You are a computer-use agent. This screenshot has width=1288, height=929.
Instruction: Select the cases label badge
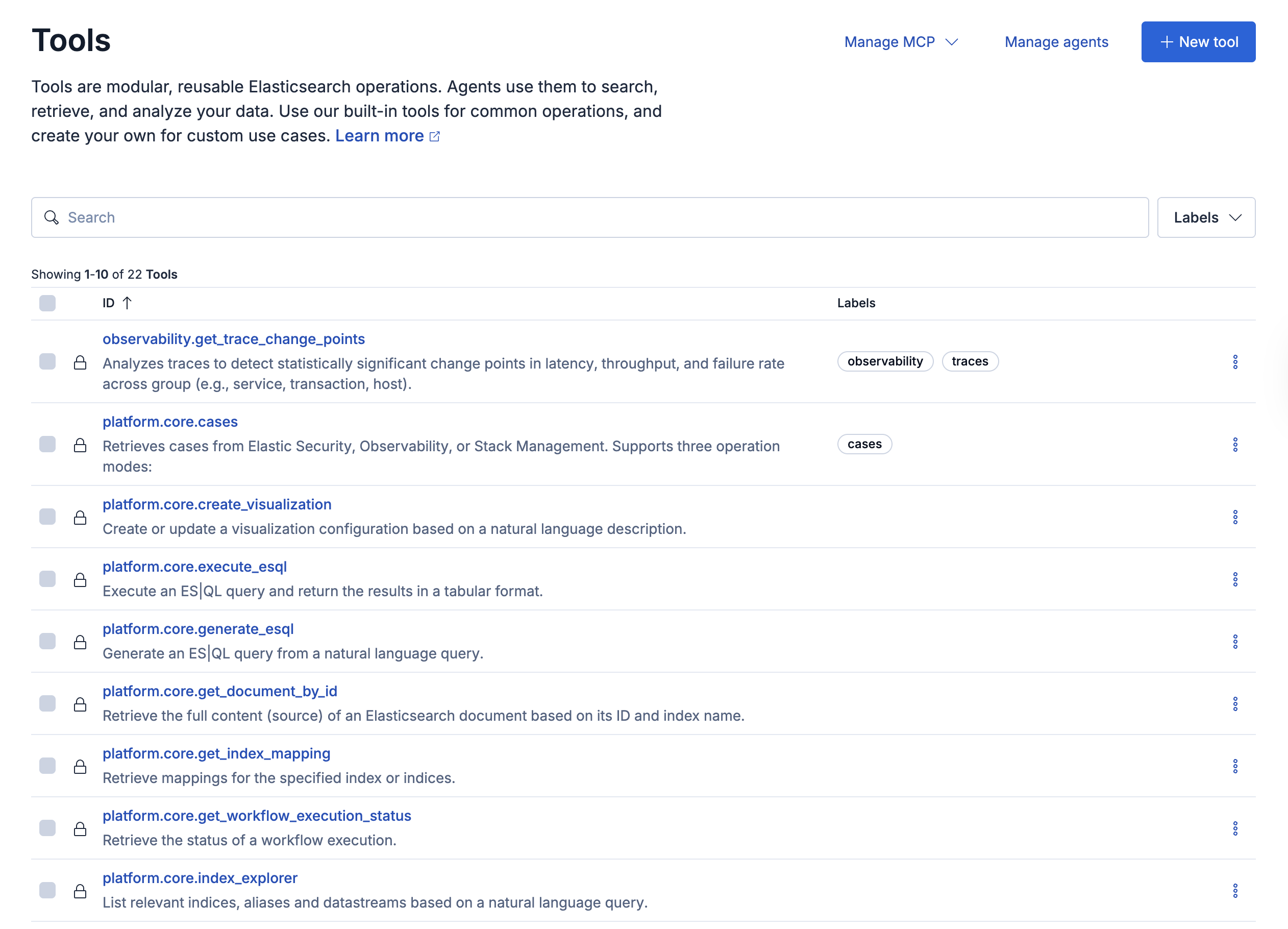[x=864, y=444]
